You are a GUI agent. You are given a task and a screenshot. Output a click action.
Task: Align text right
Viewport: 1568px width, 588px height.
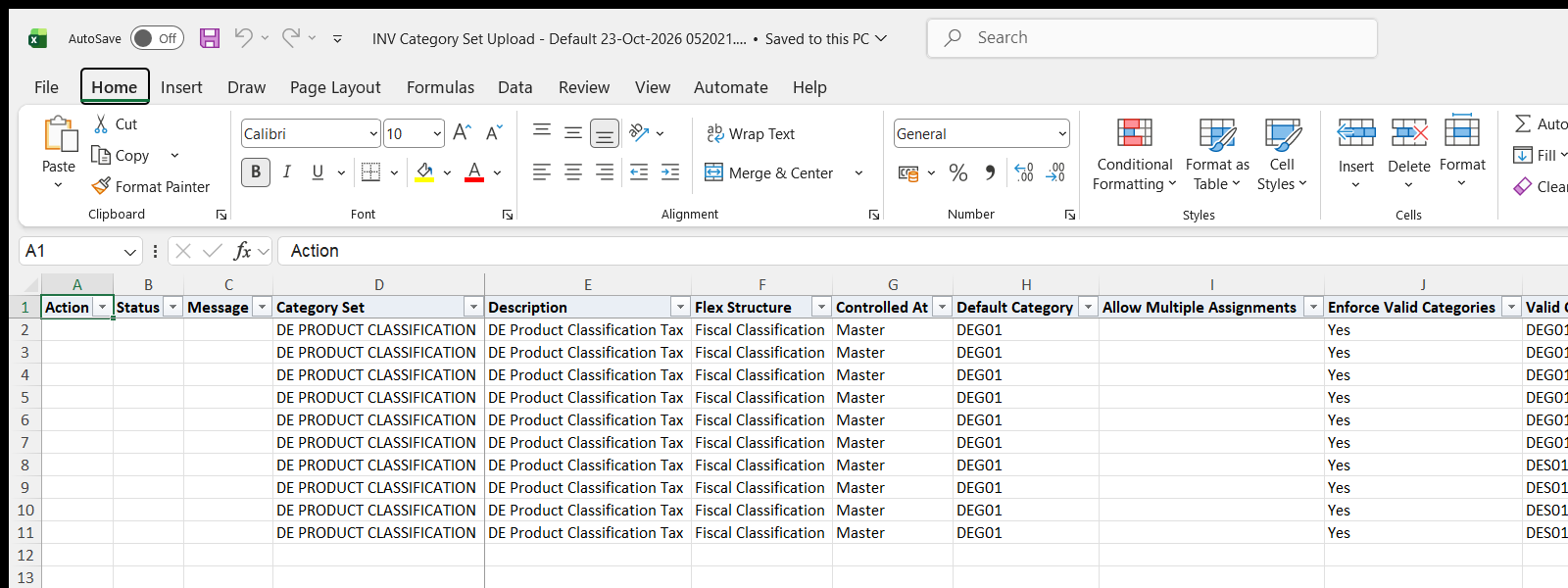(605, 172)
